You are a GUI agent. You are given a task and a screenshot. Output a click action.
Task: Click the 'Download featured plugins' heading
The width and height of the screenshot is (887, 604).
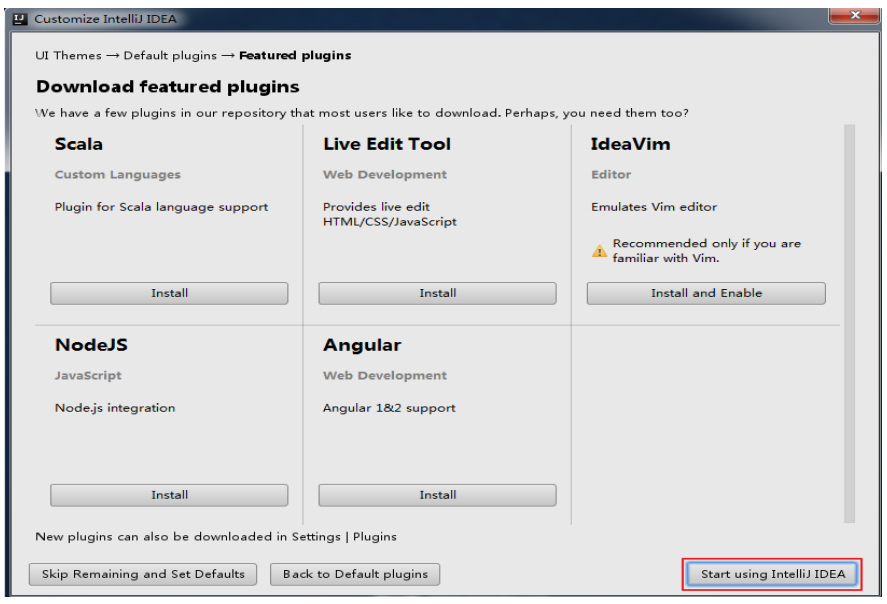(167, 87)
